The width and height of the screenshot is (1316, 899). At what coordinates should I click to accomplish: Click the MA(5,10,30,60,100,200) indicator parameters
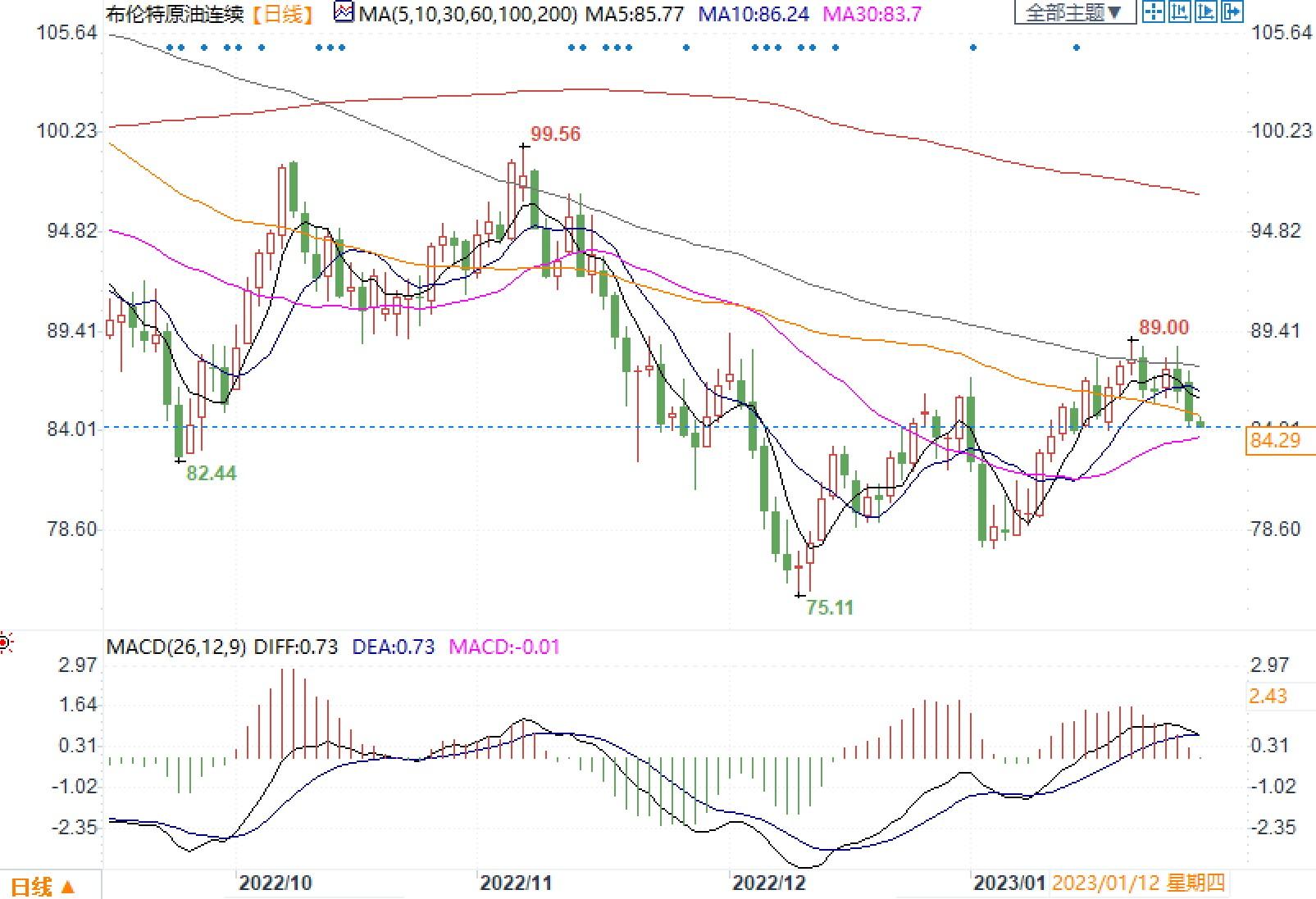coord(467,13)
